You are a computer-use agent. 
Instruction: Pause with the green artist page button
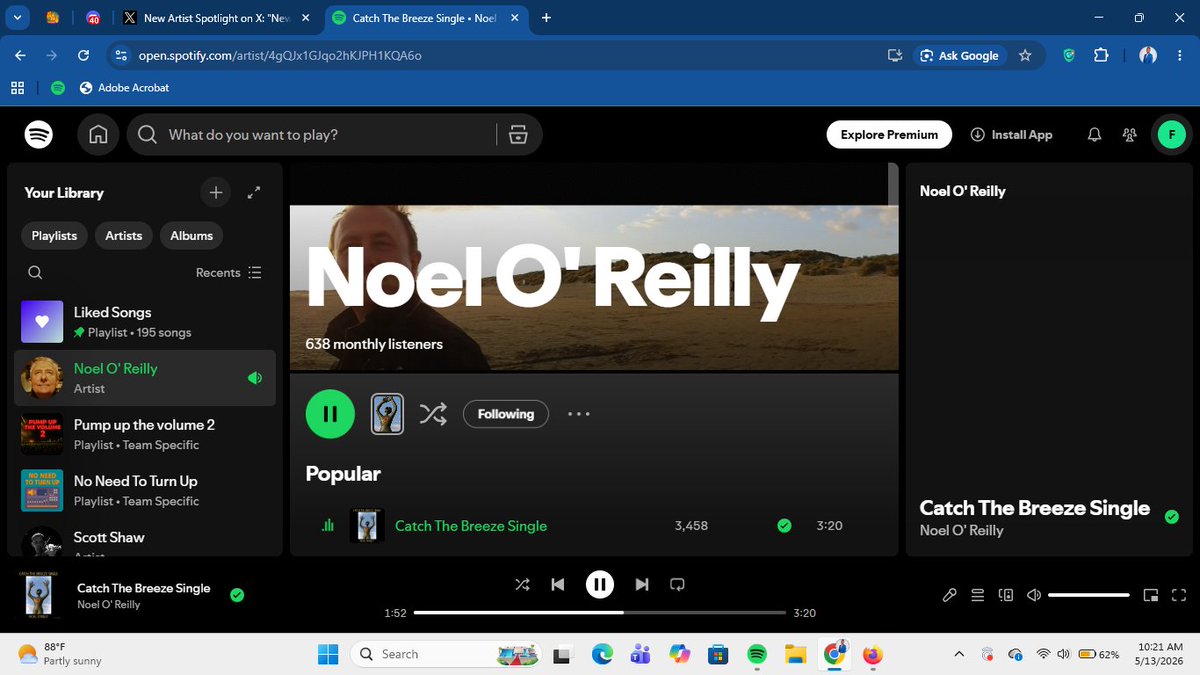tap(330, 414)
